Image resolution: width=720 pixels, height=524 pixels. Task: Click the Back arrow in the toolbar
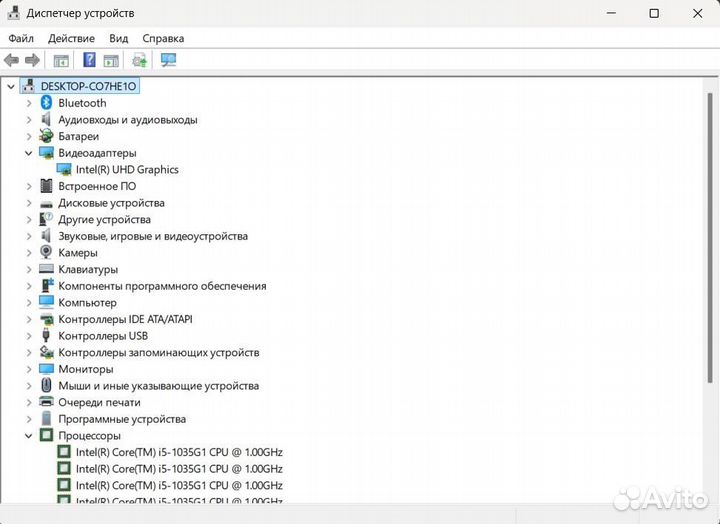point(12,60)
